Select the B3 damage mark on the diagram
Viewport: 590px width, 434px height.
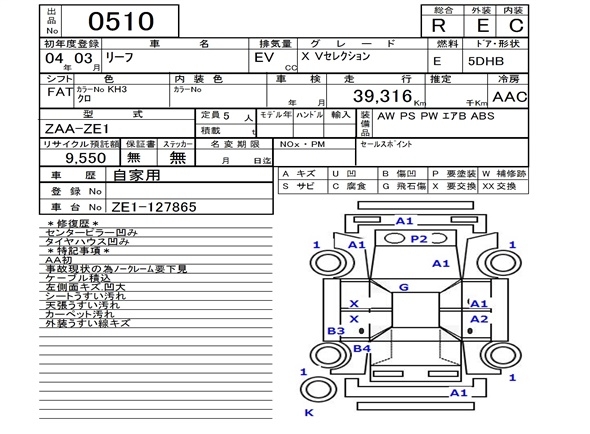pos(336,331)
